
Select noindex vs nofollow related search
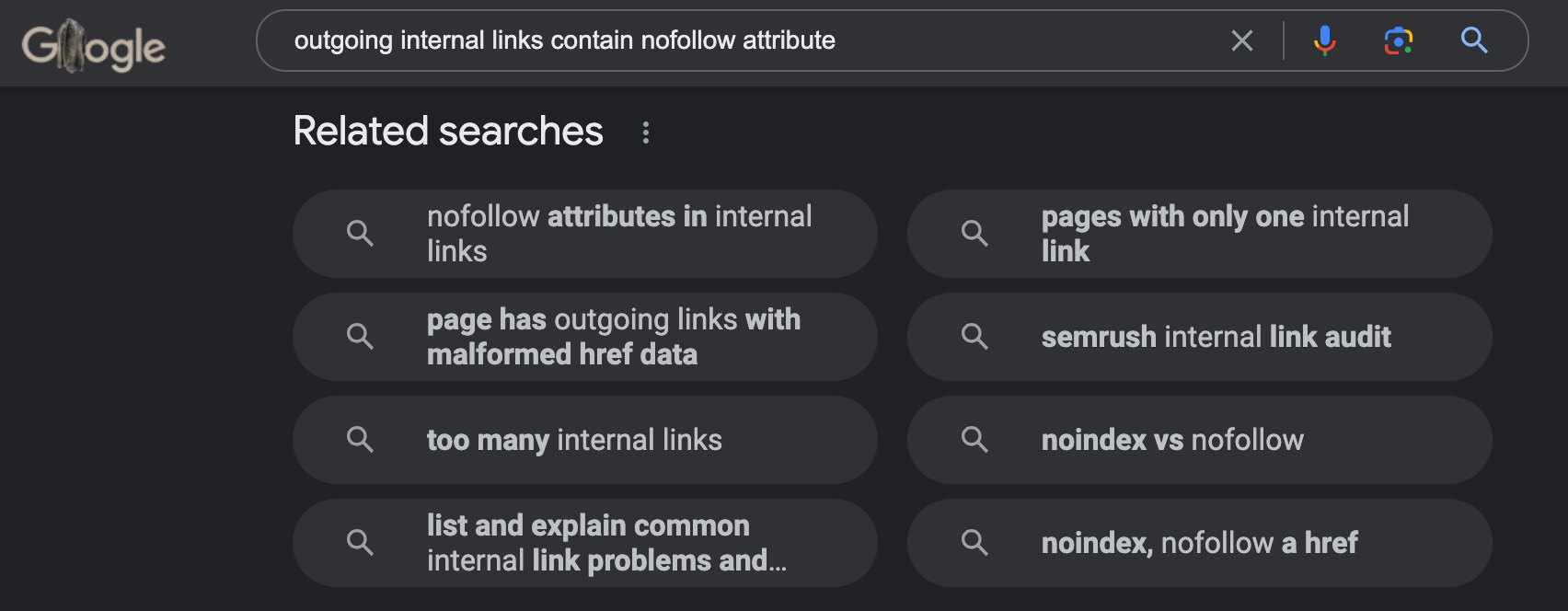[1200, 440]
